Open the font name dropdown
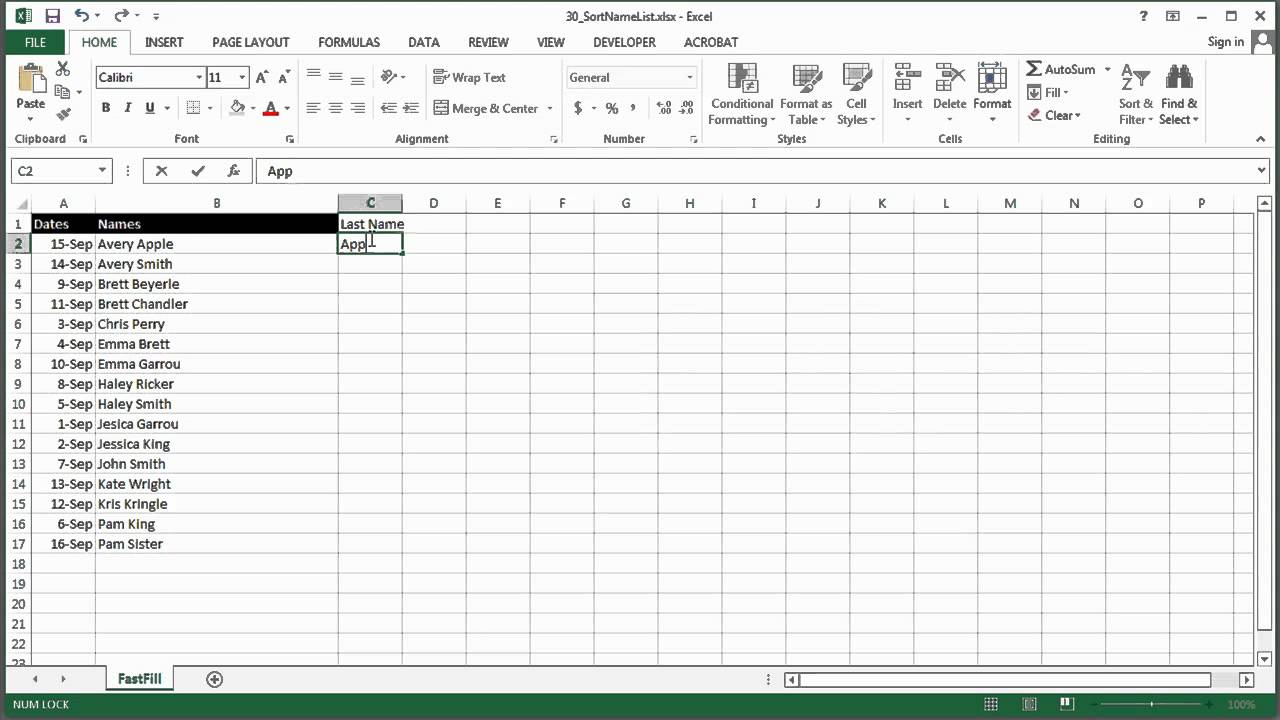The height and width of the screenshot is (720, 1280). (199, 77)
